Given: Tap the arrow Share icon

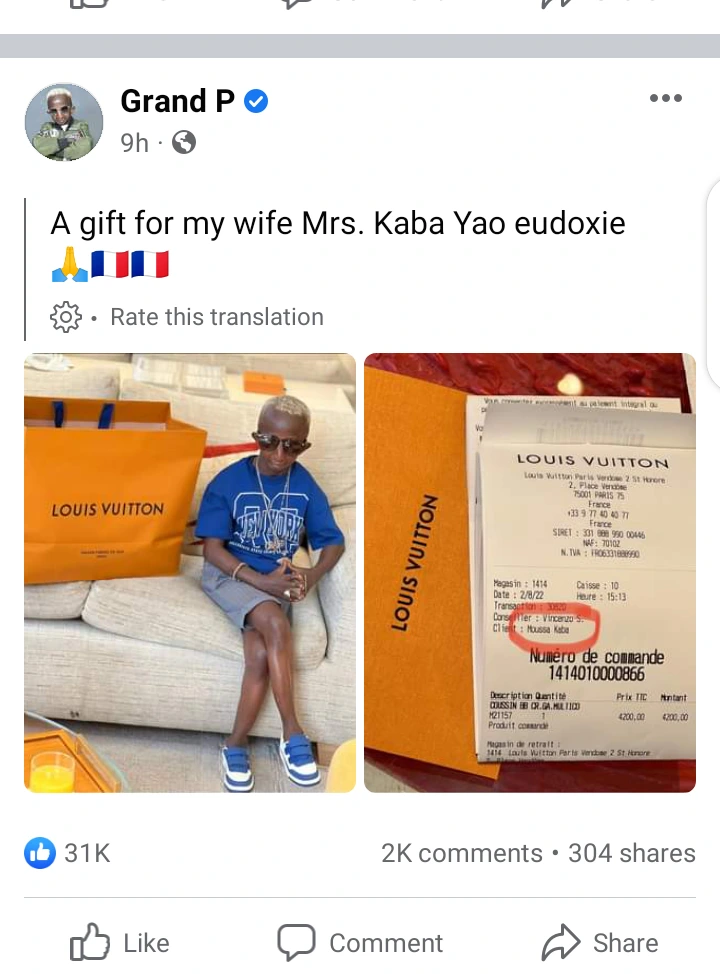Looking at the screenshot, I should coord(560,942).
